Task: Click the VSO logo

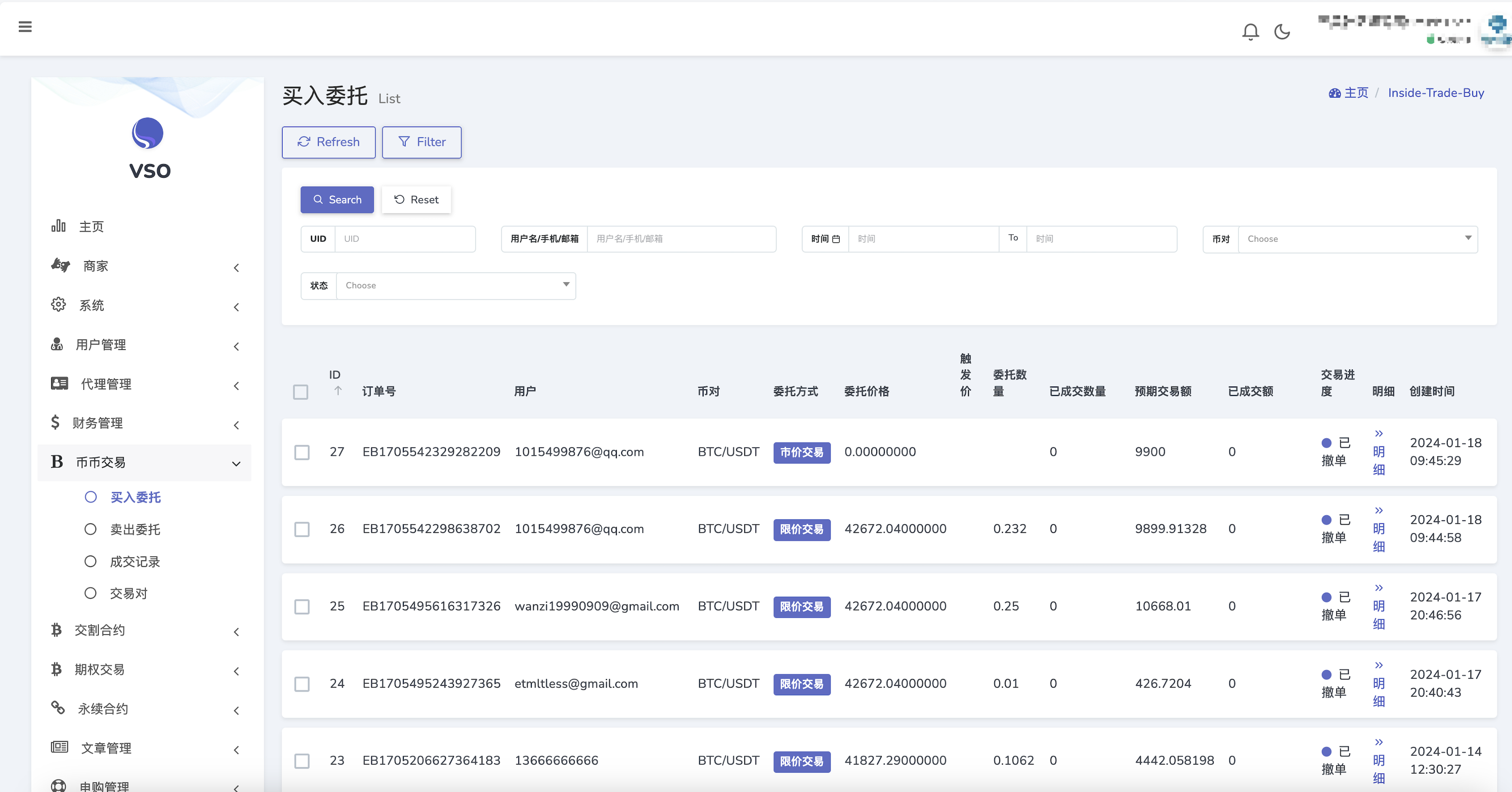Action: (x=147, y=134)
